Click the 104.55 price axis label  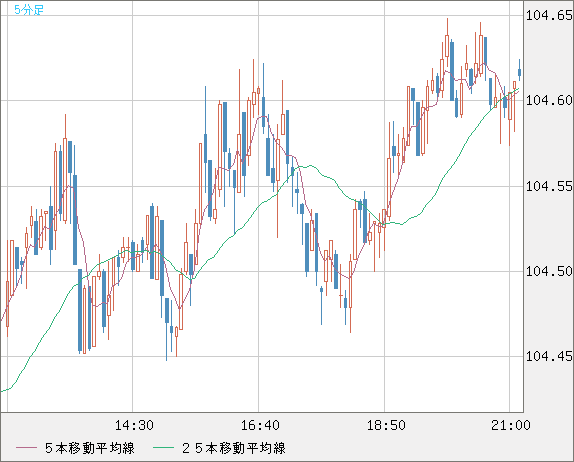(x=549, y=186)
